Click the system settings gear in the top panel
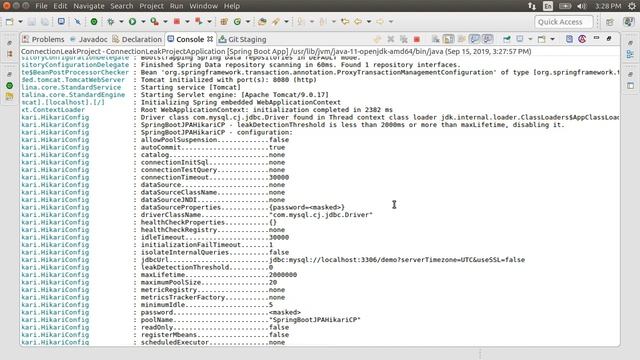This screenshot has height=360, width=640. pos(631,6)
